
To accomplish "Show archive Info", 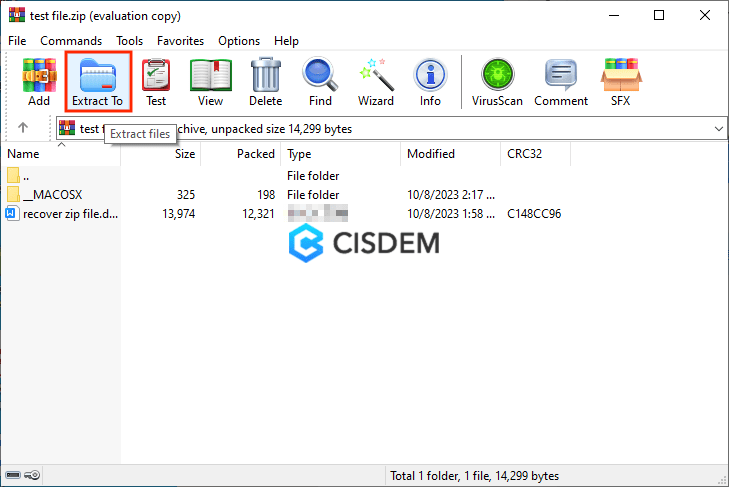I will point(430,82).
